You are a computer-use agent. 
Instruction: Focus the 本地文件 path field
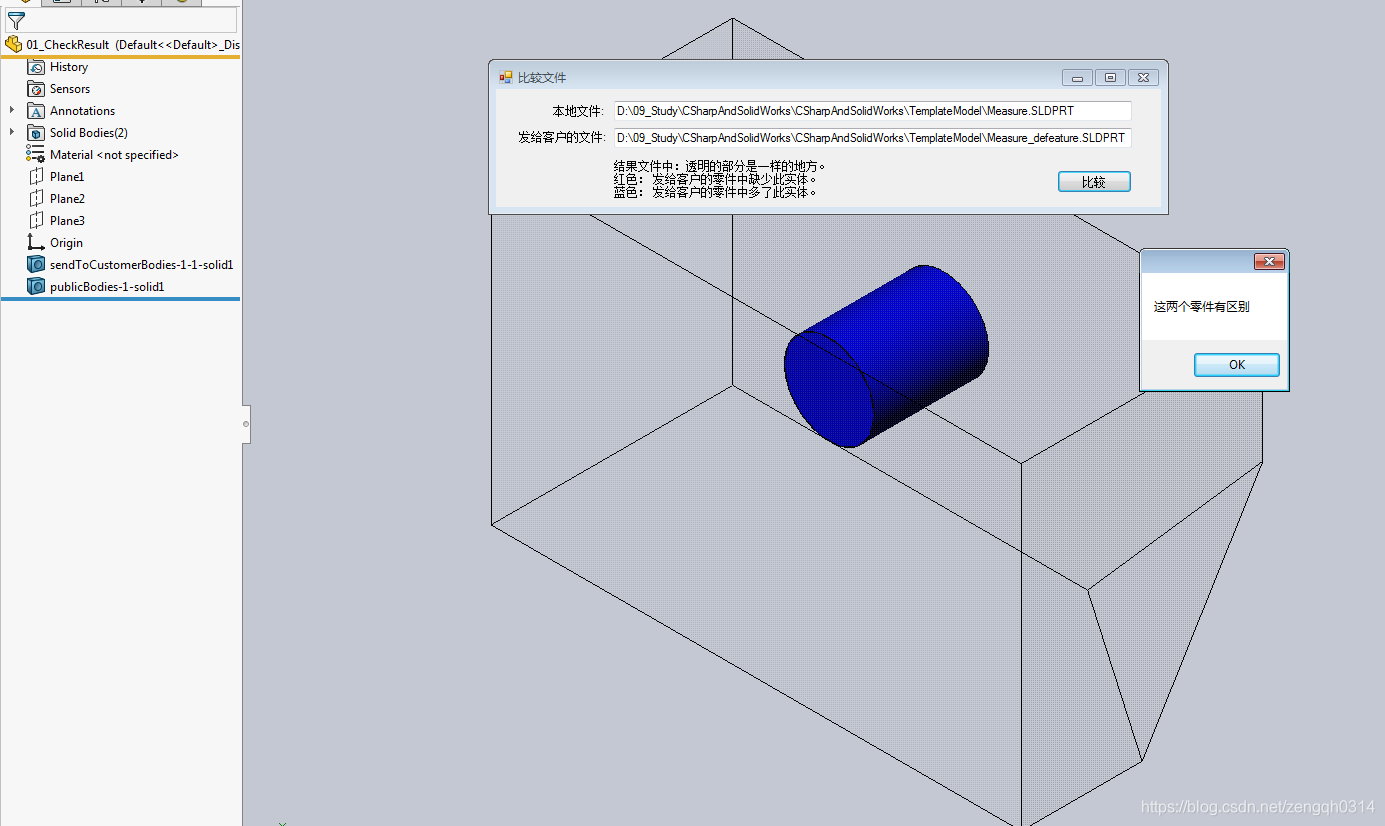point(872,111)
